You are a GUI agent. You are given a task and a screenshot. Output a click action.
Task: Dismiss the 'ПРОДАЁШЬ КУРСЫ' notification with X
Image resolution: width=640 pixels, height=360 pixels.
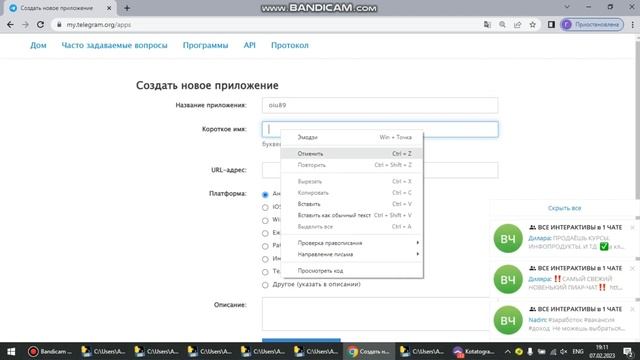(632, 227)
